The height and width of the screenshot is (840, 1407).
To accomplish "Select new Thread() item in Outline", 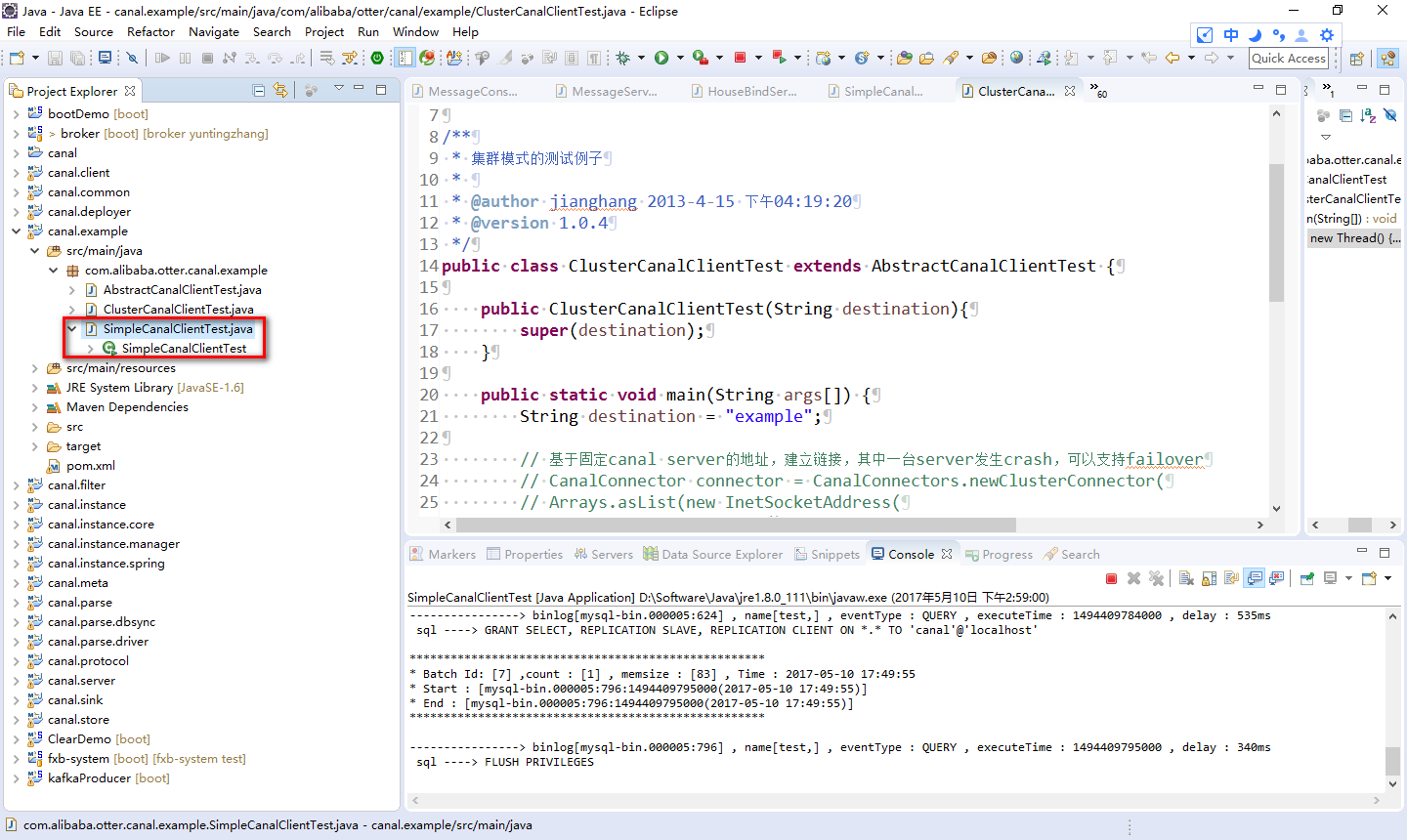I will click(x=1354, y=237).
